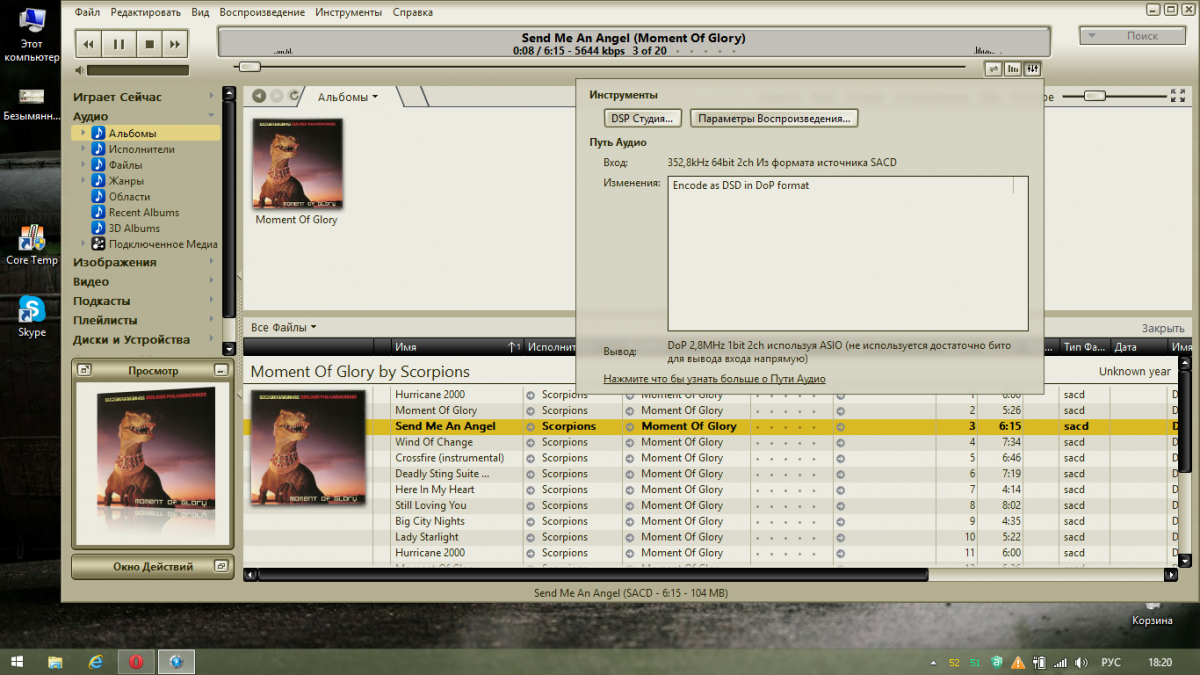This screenshot has height=675, width=1200.
Task: Click the Жанры music note icon
Action: pos(98,181)
